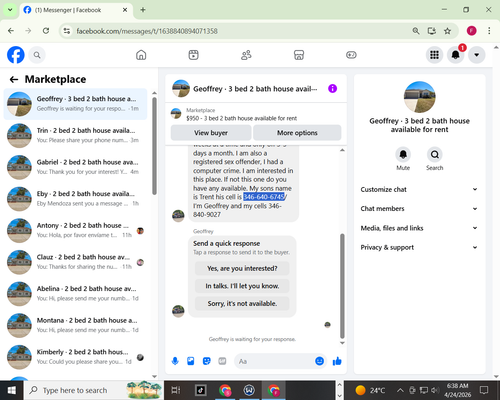Open the Marketplace storefront icon
The width and height of the screenshot is (500, 400).
point(299,55)
